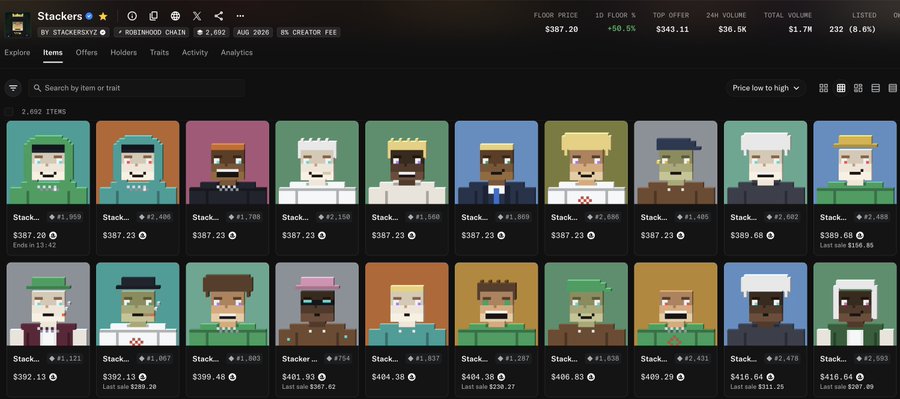This screenshot has width=900, height=399.
Task: Open the three-dot more options menu
Action: pyautogui.click(x=240, y=16)
